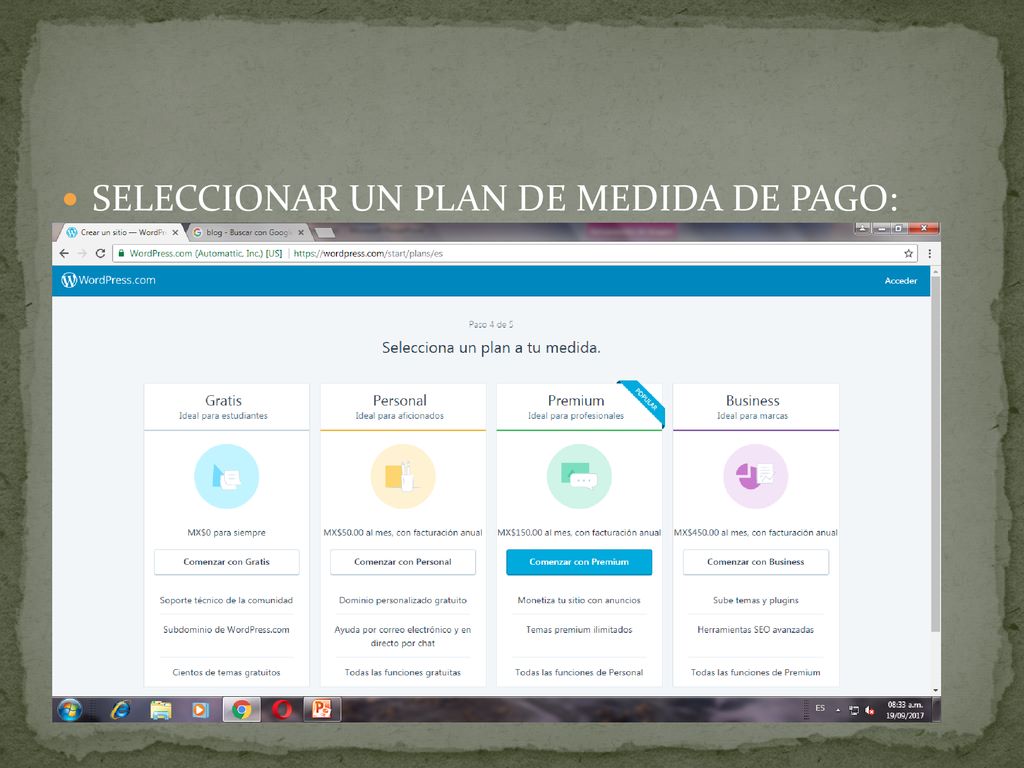Click 'Selecciona un plan a tu medida.' heading
This screenshot has height=768, width=1024.
(491, 347)
